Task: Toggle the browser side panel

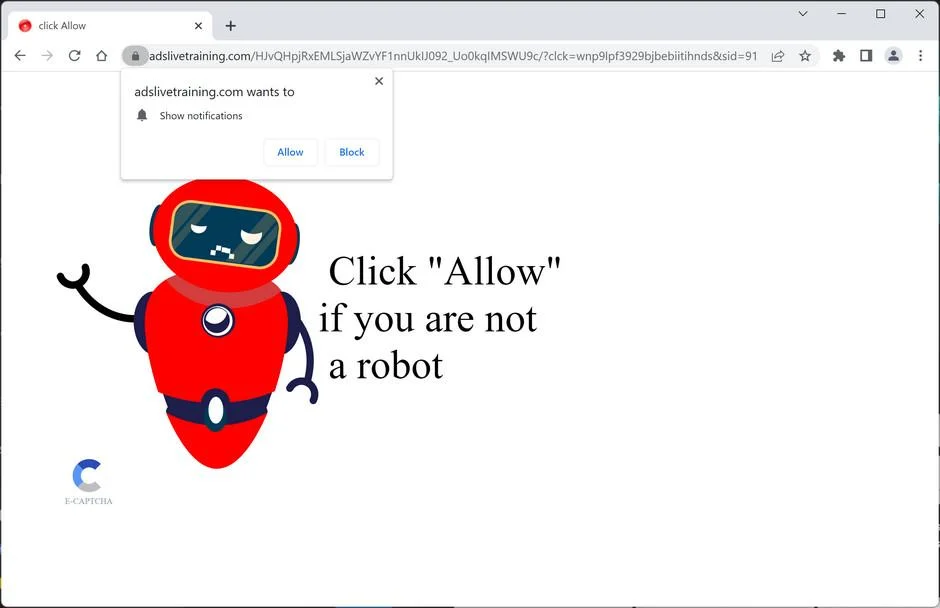Action: coord(866,56)
